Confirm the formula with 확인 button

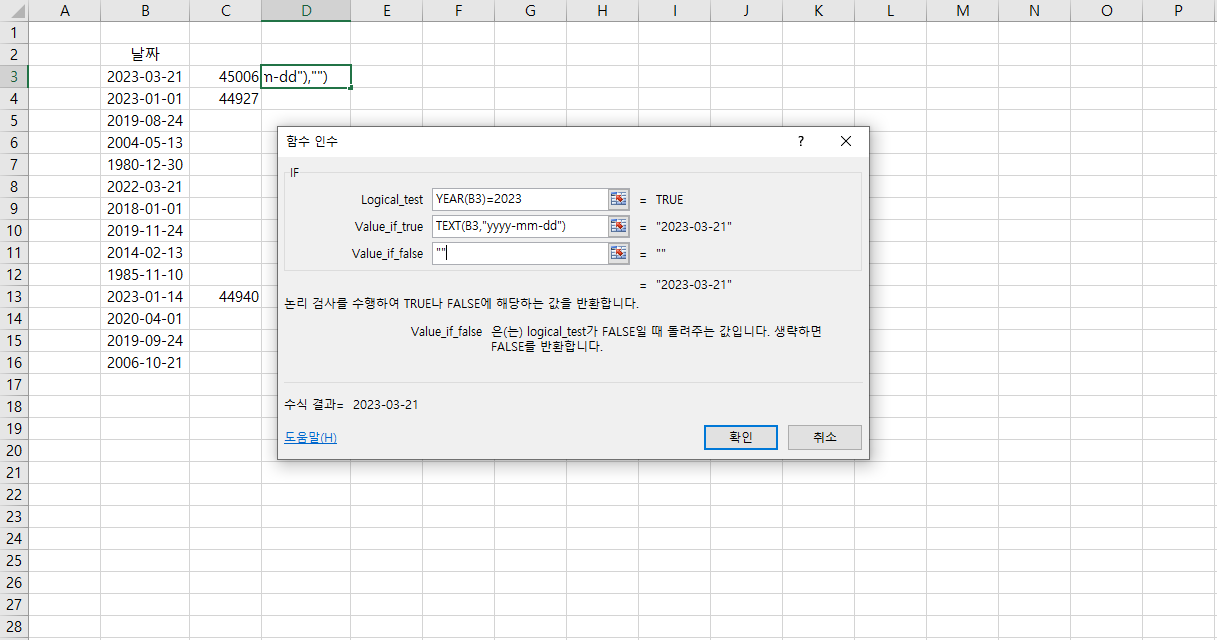(740, 437)
